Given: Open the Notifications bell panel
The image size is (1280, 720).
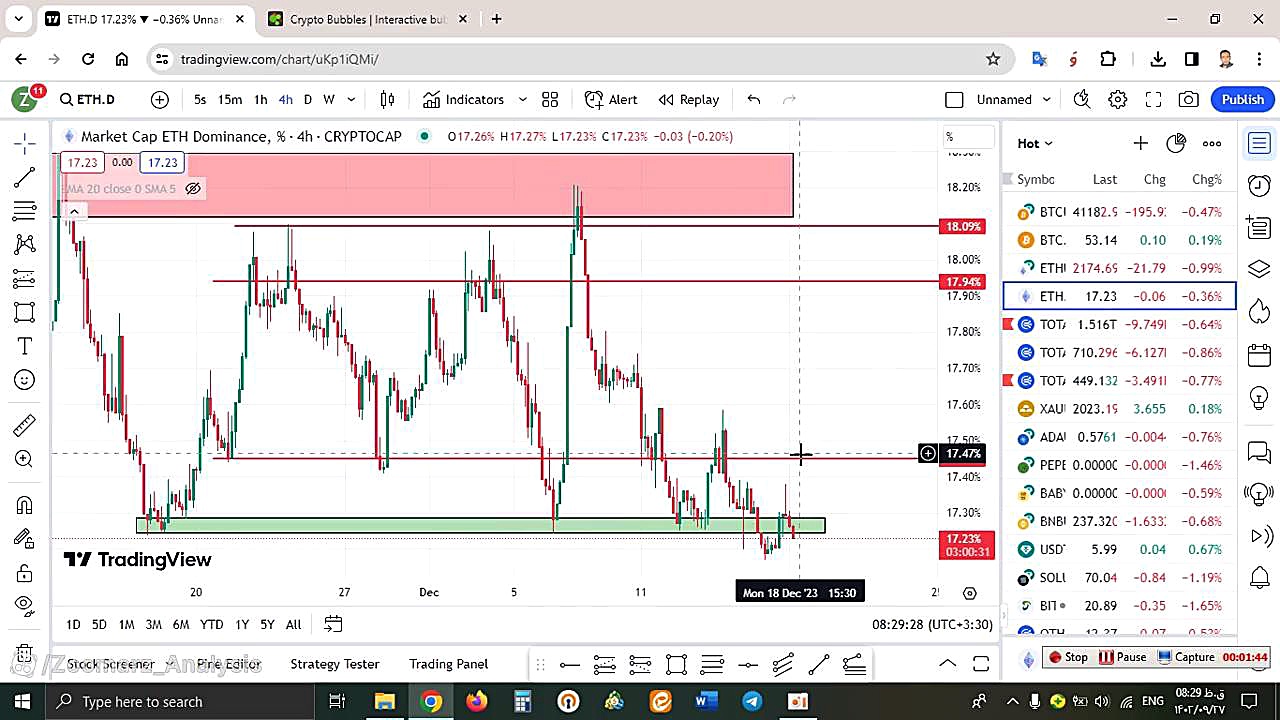Looking at the screenshot, I should click(x=1259, y=578).
